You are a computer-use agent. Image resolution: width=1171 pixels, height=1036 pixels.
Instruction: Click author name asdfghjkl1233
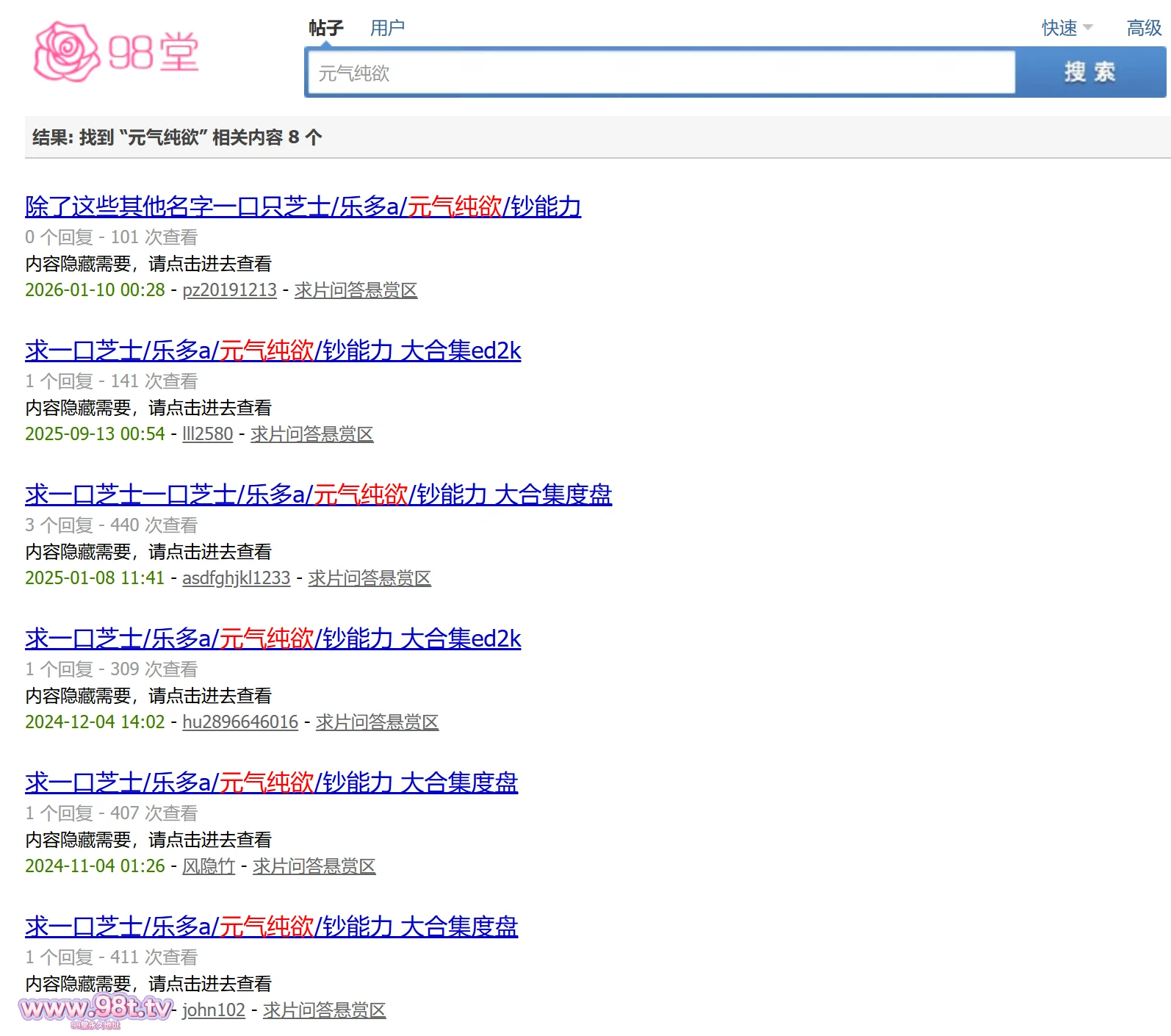tap(236, 578)
